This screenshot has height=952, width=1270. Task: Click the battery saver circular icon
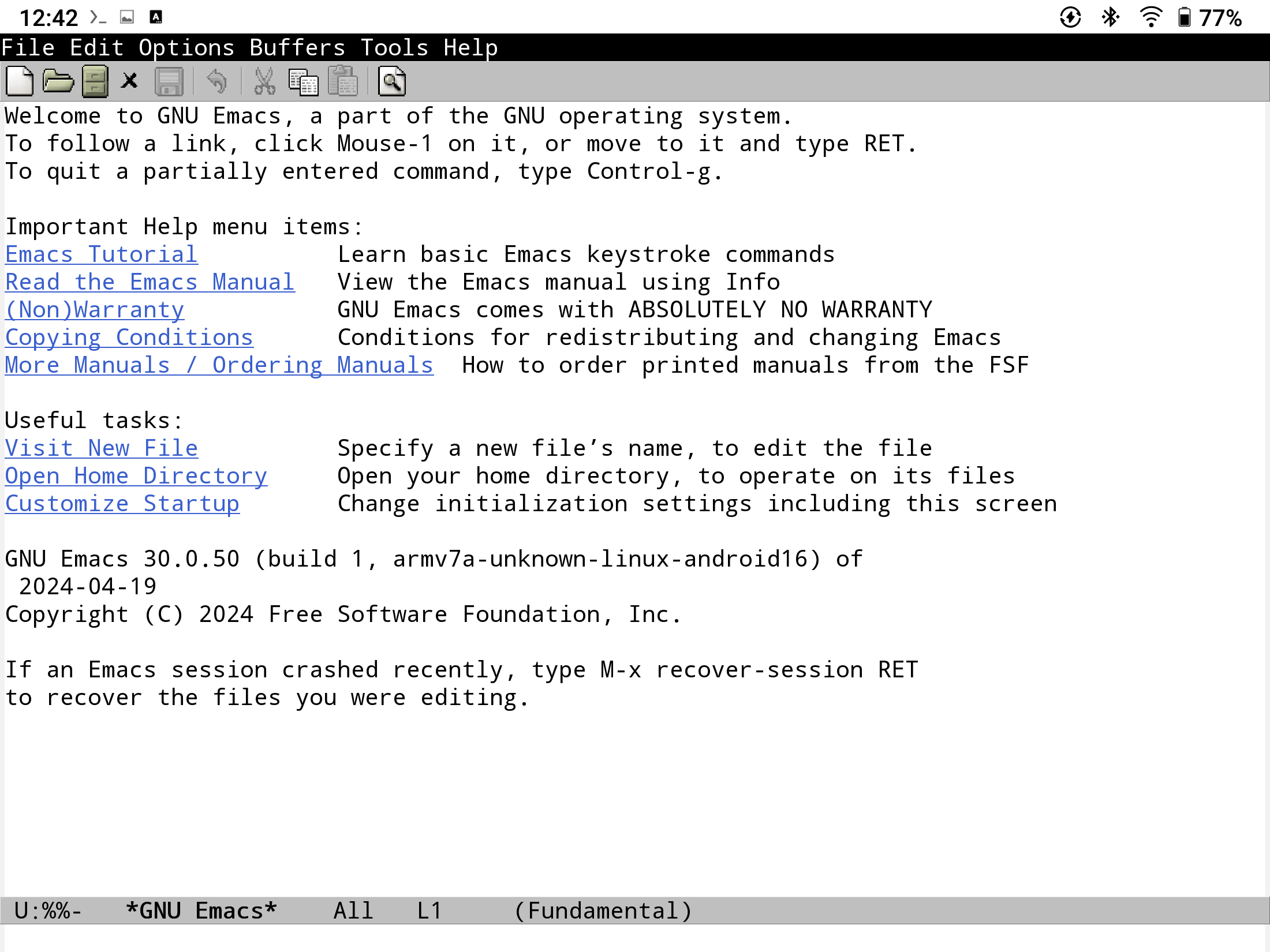(x=1071, y=17)
